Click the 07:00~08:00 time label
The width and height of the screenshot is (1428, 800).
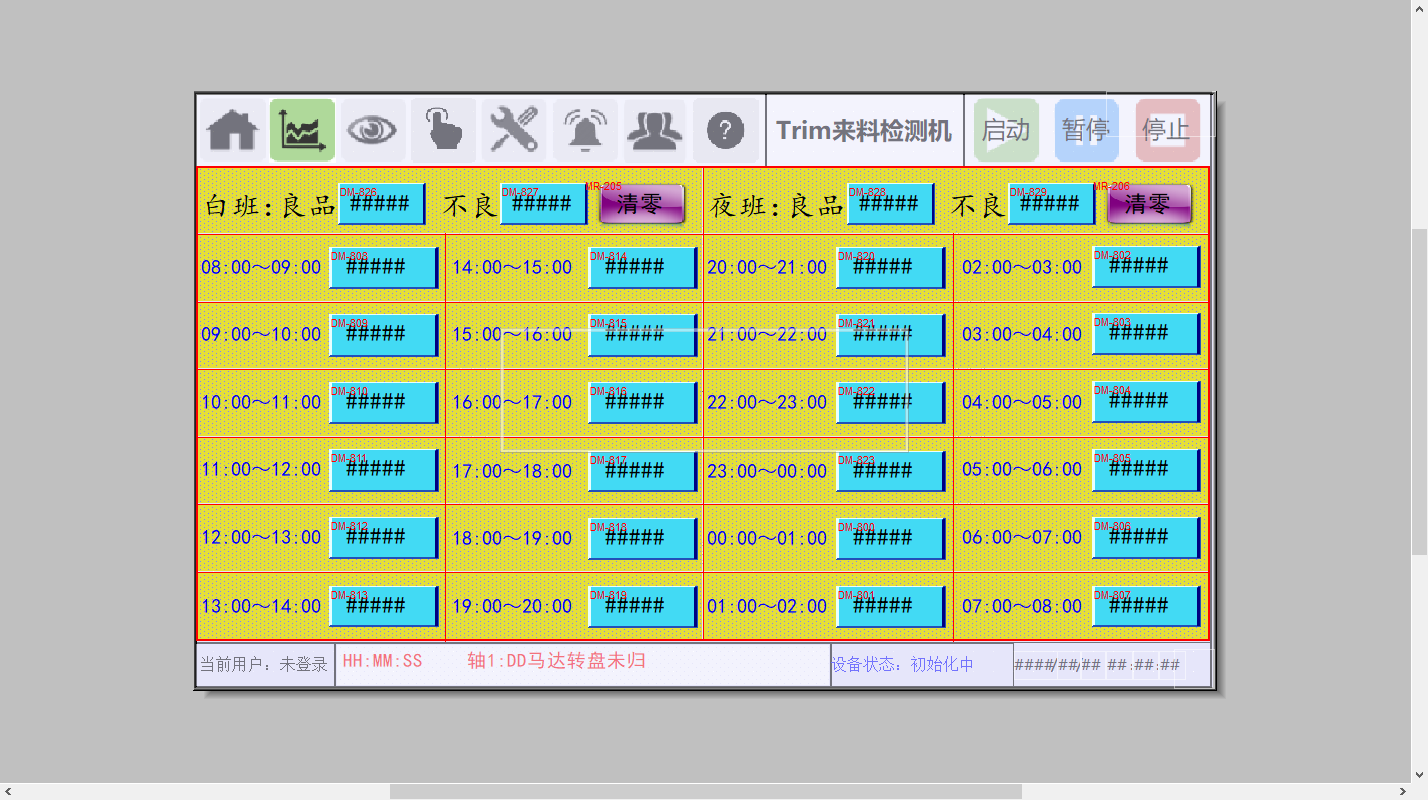(x=1022, y=606)
